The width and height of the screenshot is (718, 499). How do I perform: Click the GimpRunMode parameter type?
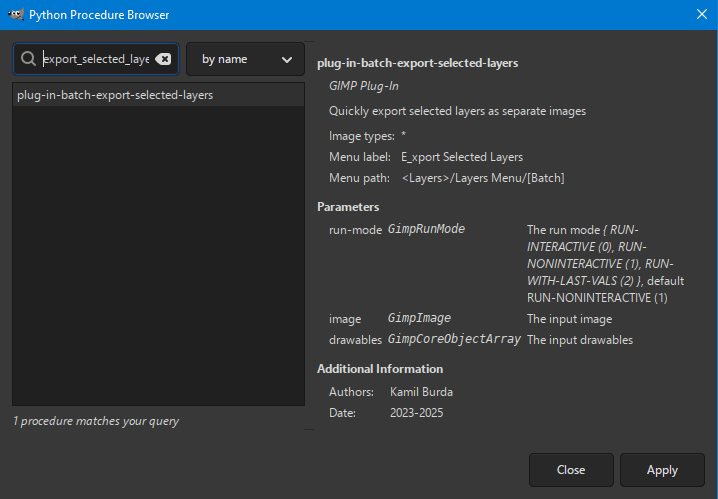426,229
